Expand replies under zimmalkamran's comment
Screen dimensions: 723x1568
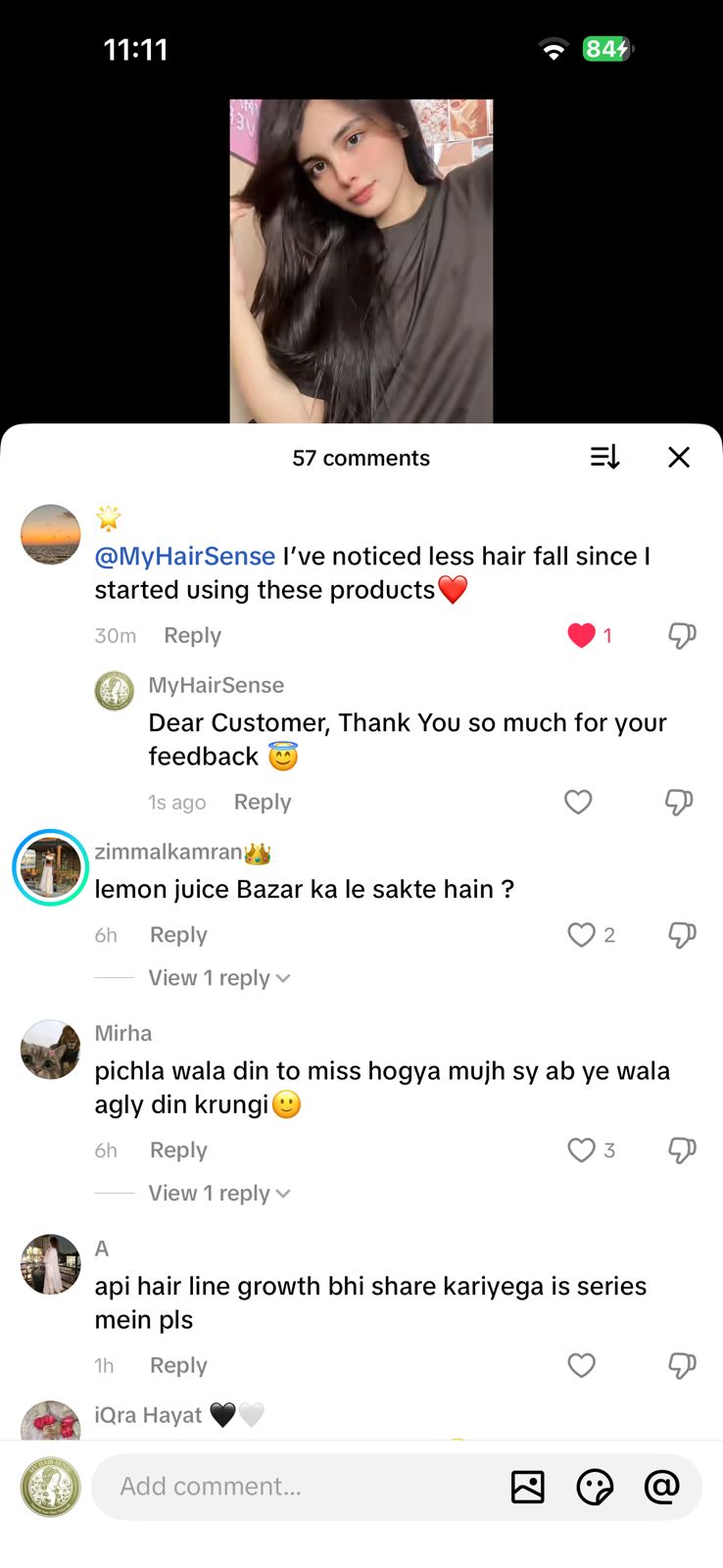pos(218,978)
